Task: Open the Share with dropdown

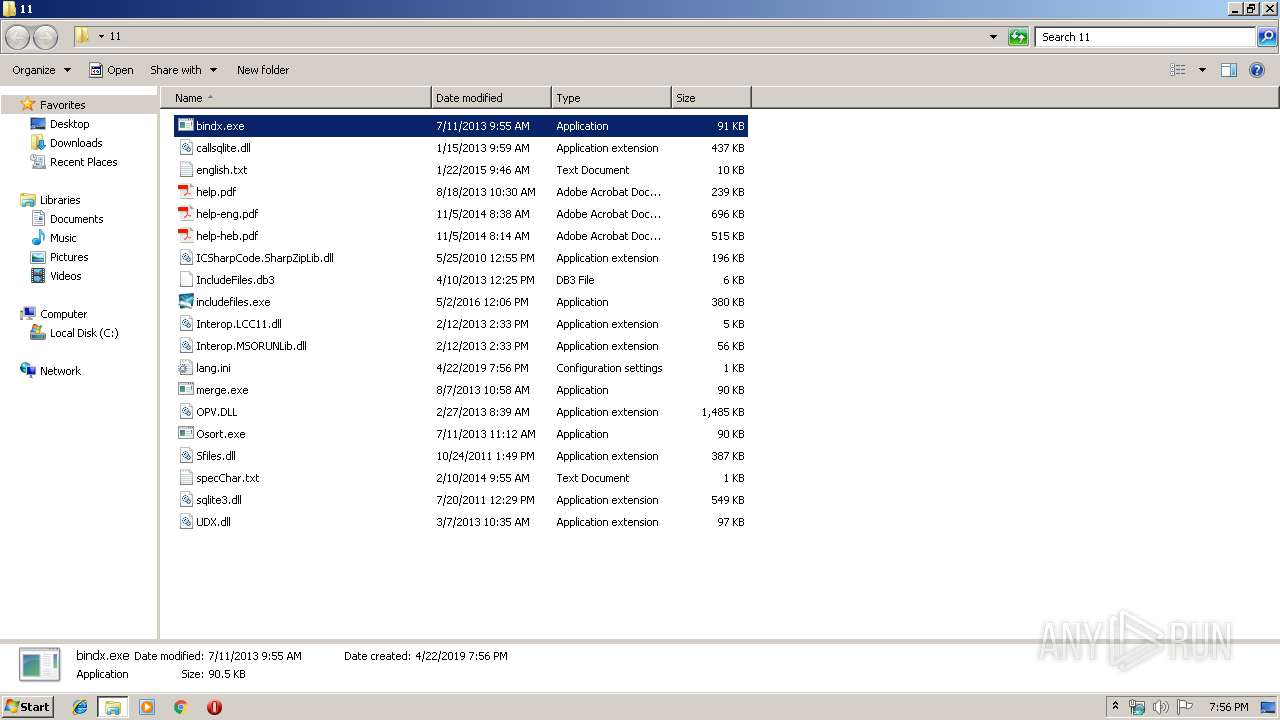Action: tap(184, 70)
